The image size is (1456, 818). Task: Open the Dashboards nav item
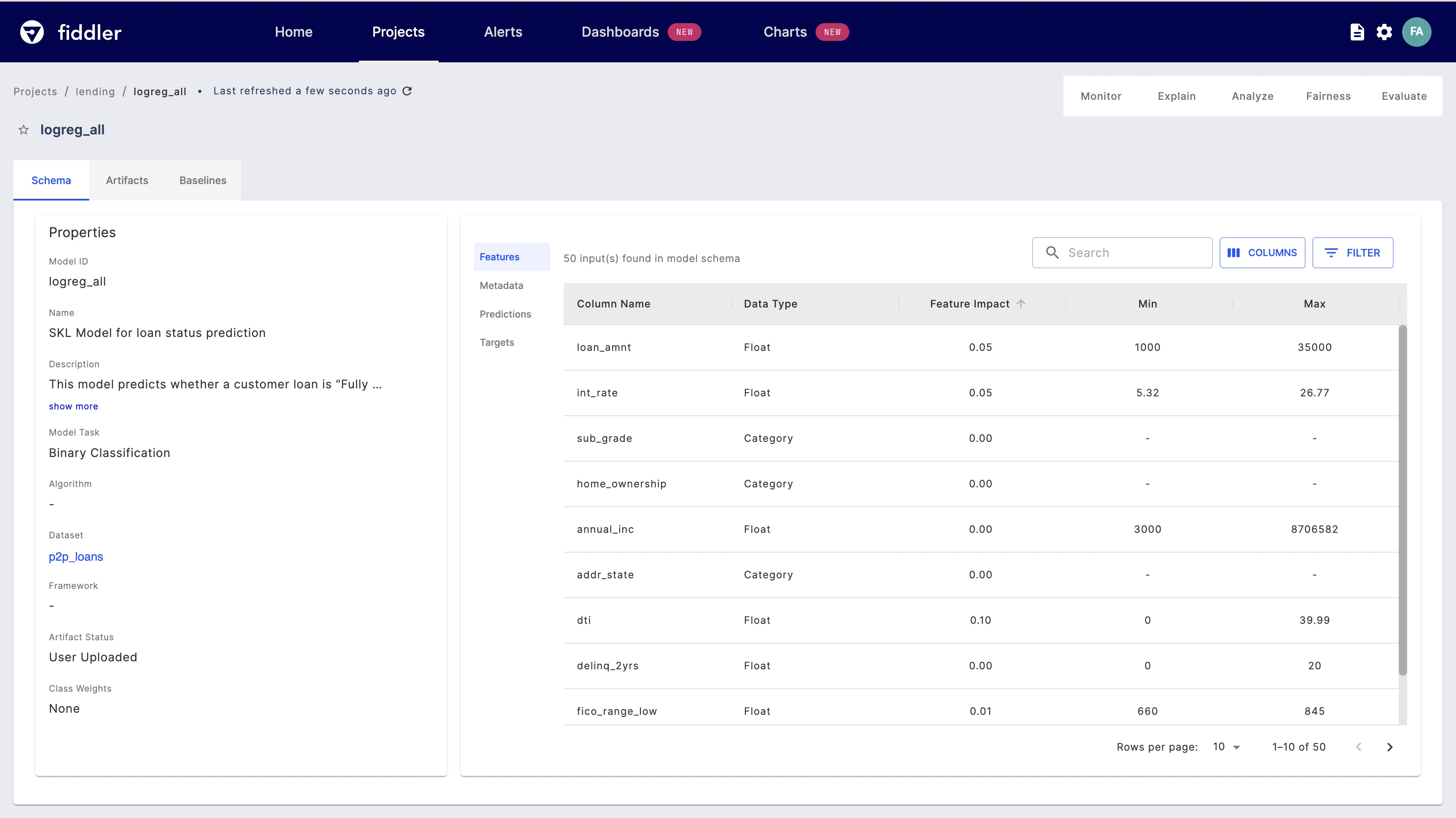[x=620, y=32]
